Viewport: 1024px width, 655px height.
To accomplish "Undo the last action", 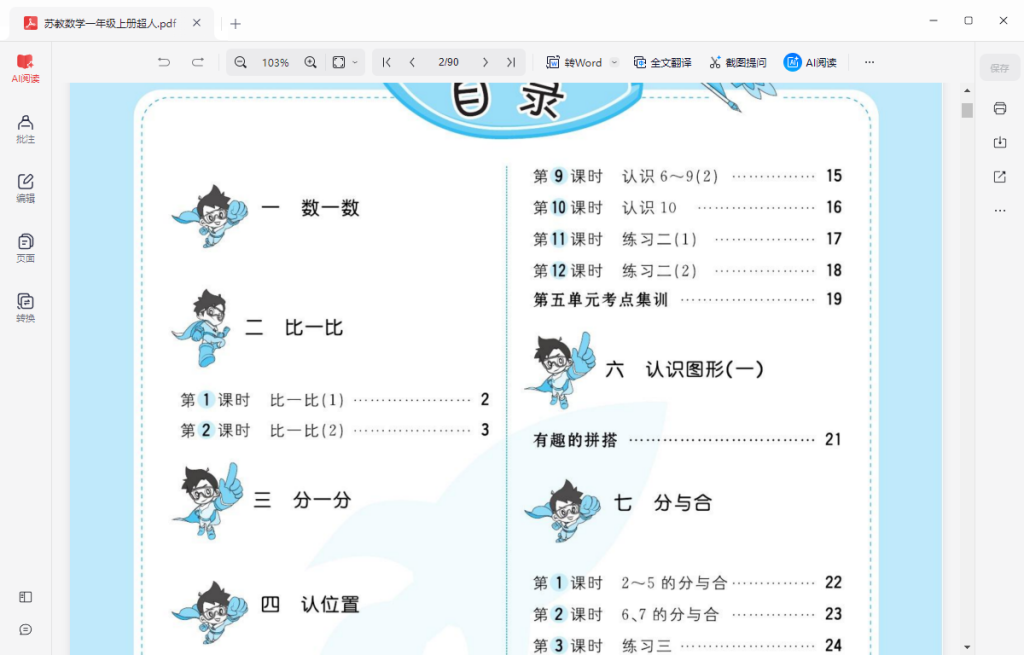I will 164,62.
